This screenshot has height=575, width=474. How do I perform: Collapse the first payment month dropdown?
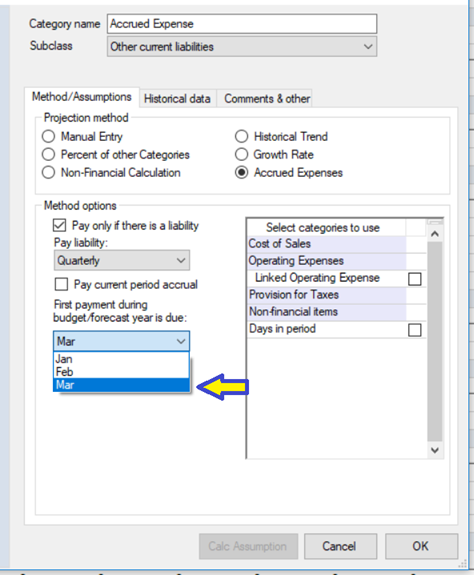(122, 341)
